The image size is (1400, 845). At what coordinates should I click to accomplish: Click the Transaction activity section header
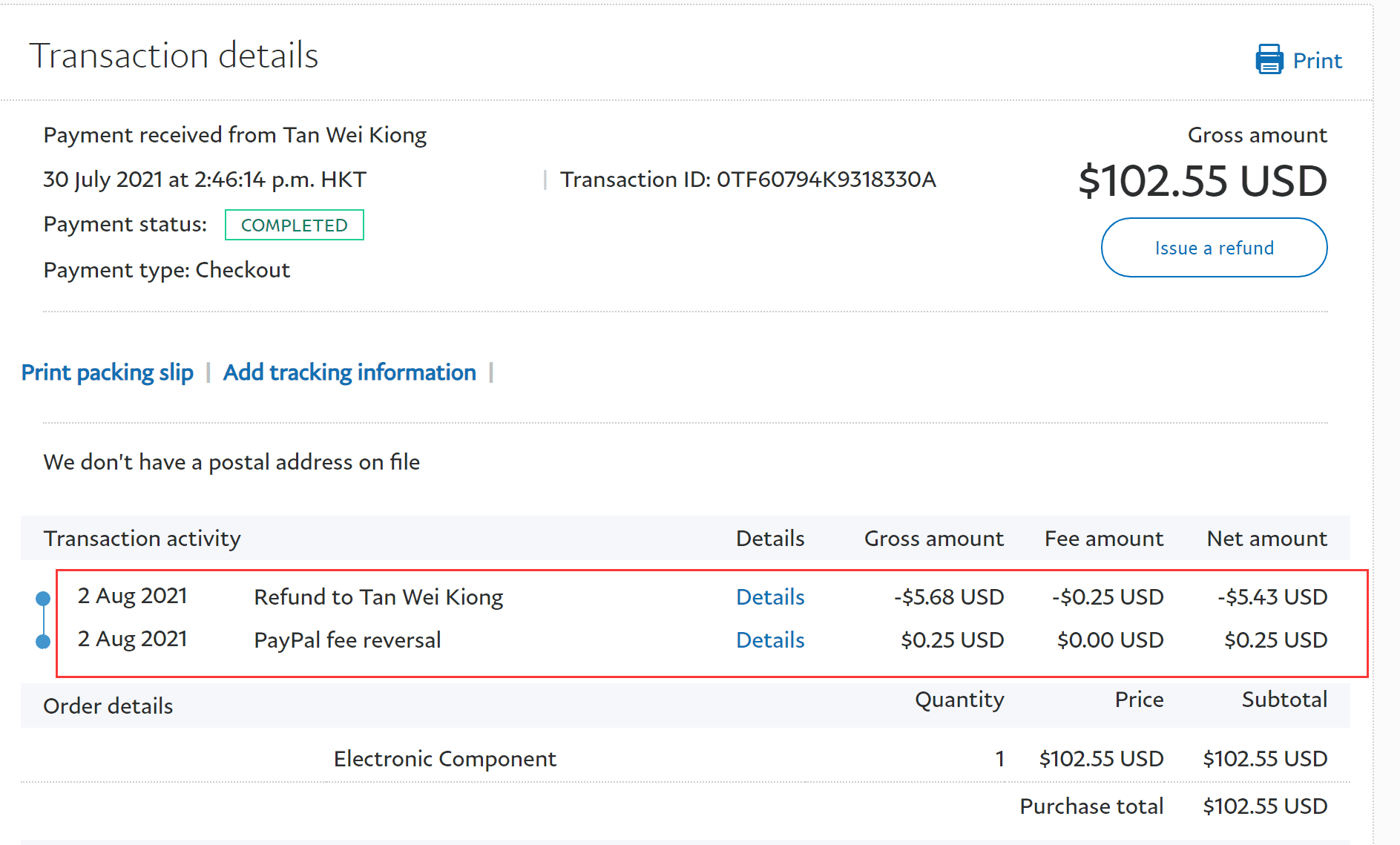click(x=142, y=539)
